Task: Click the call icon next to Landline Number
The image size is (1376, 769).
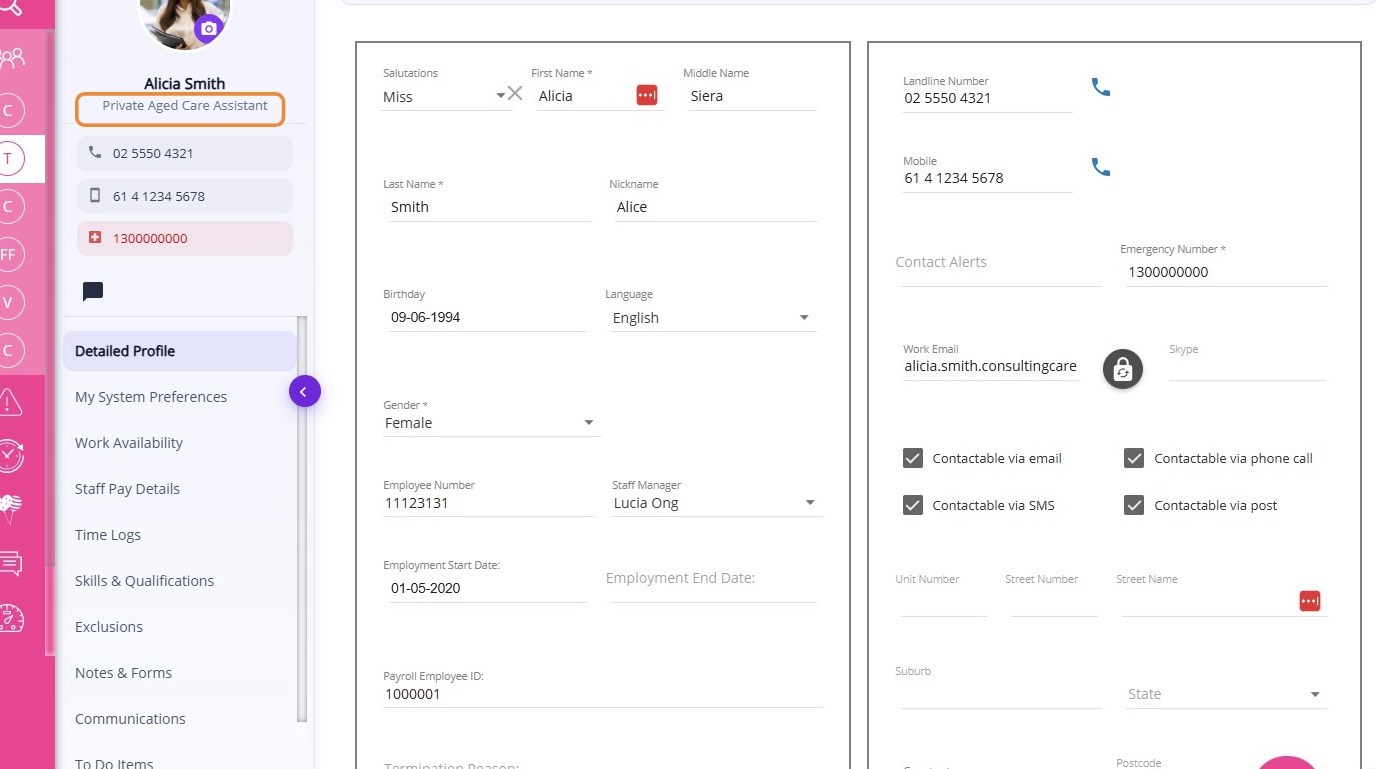Action: point(1101,87)
